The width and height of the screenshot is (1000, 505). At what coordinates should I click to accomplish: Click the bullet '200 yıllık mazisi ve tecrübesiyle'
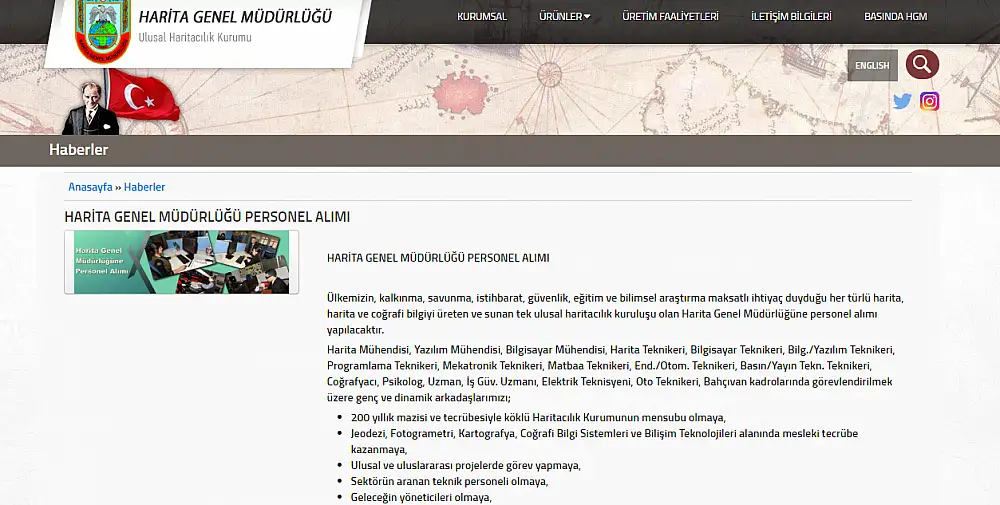538,418
